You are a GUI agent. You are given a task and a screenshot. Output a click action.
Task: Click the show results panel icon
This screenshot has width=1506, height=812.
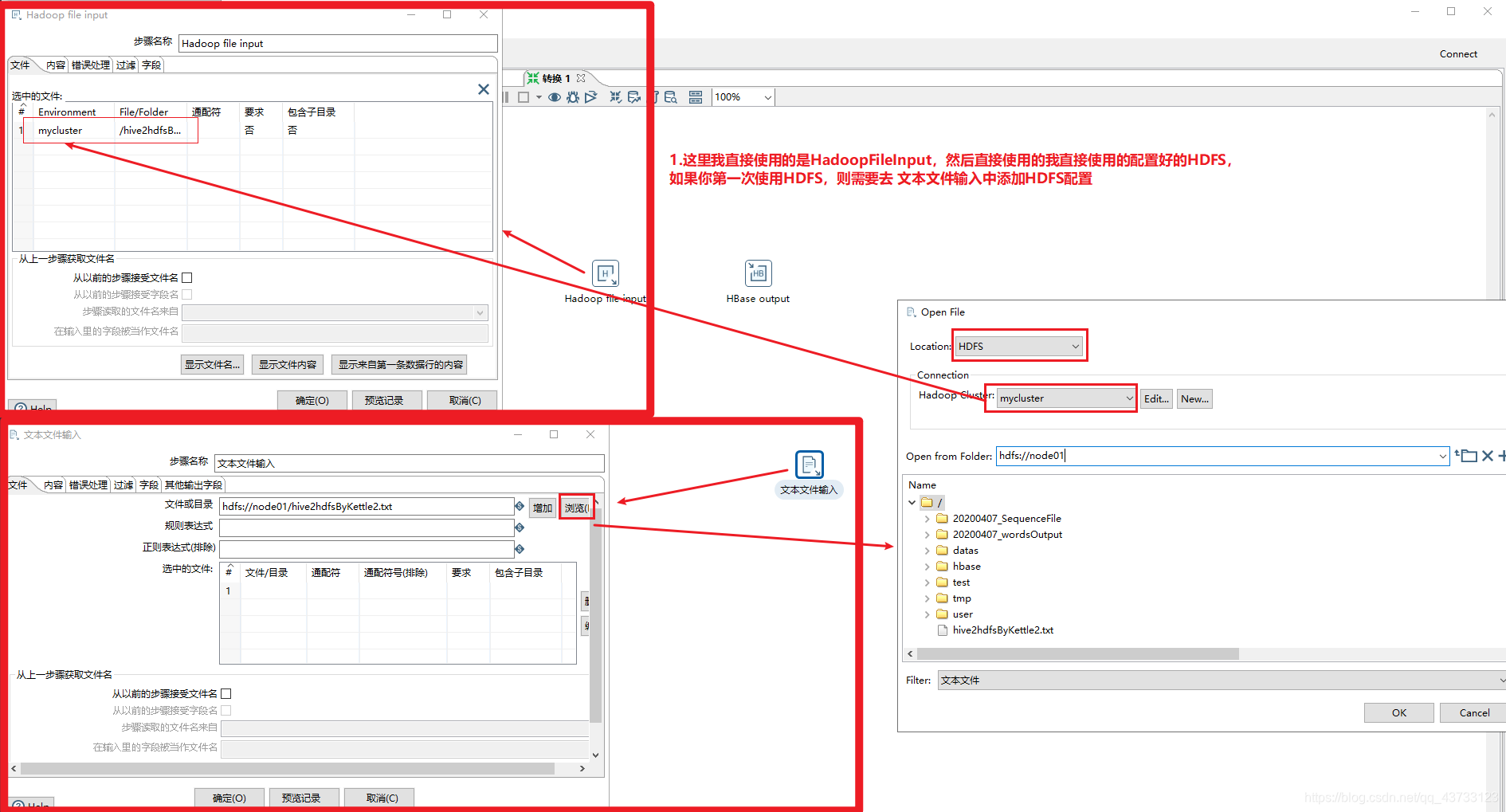click(696, 97)
